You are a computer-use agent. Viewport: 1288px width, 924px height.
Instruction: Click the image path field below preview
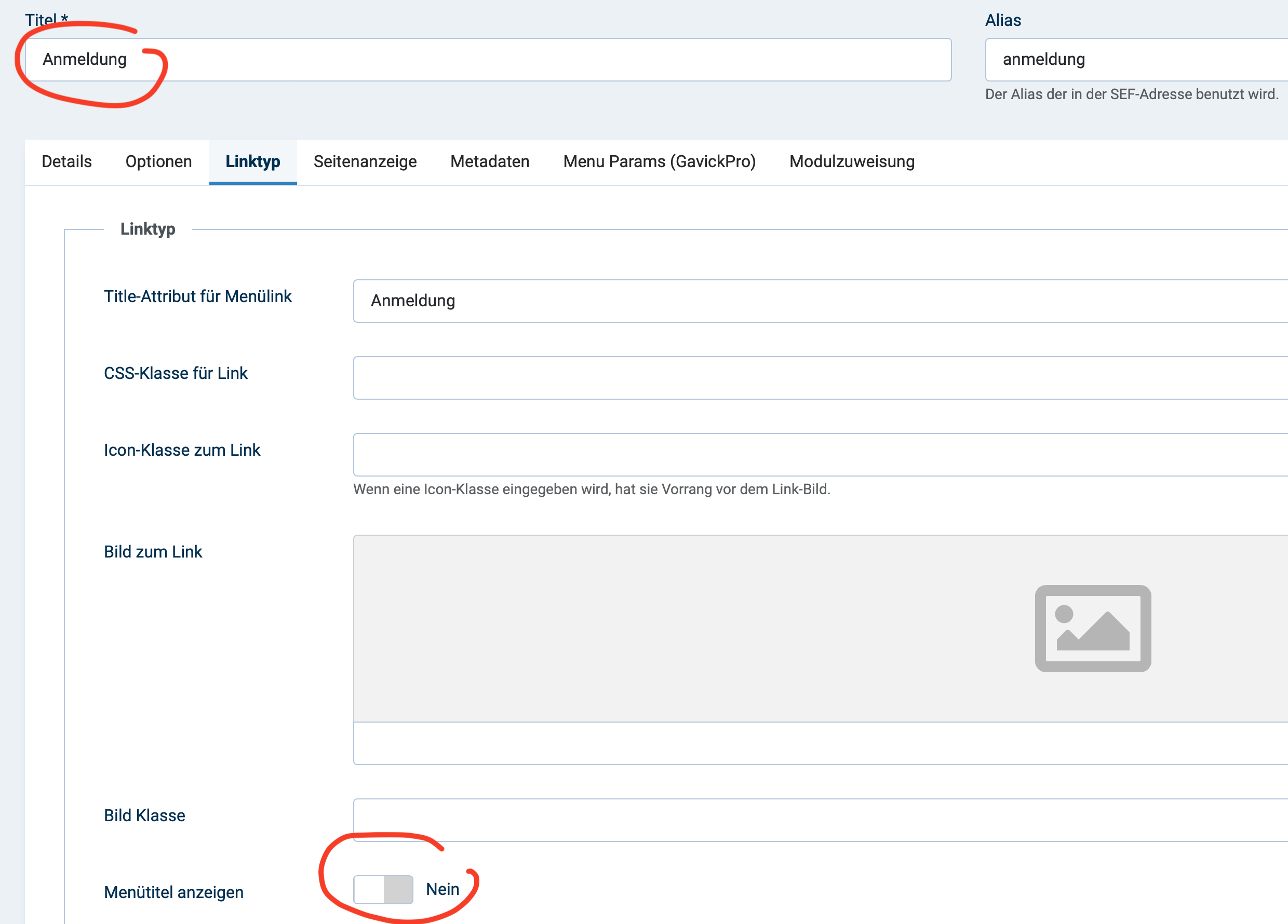[818, 743]
